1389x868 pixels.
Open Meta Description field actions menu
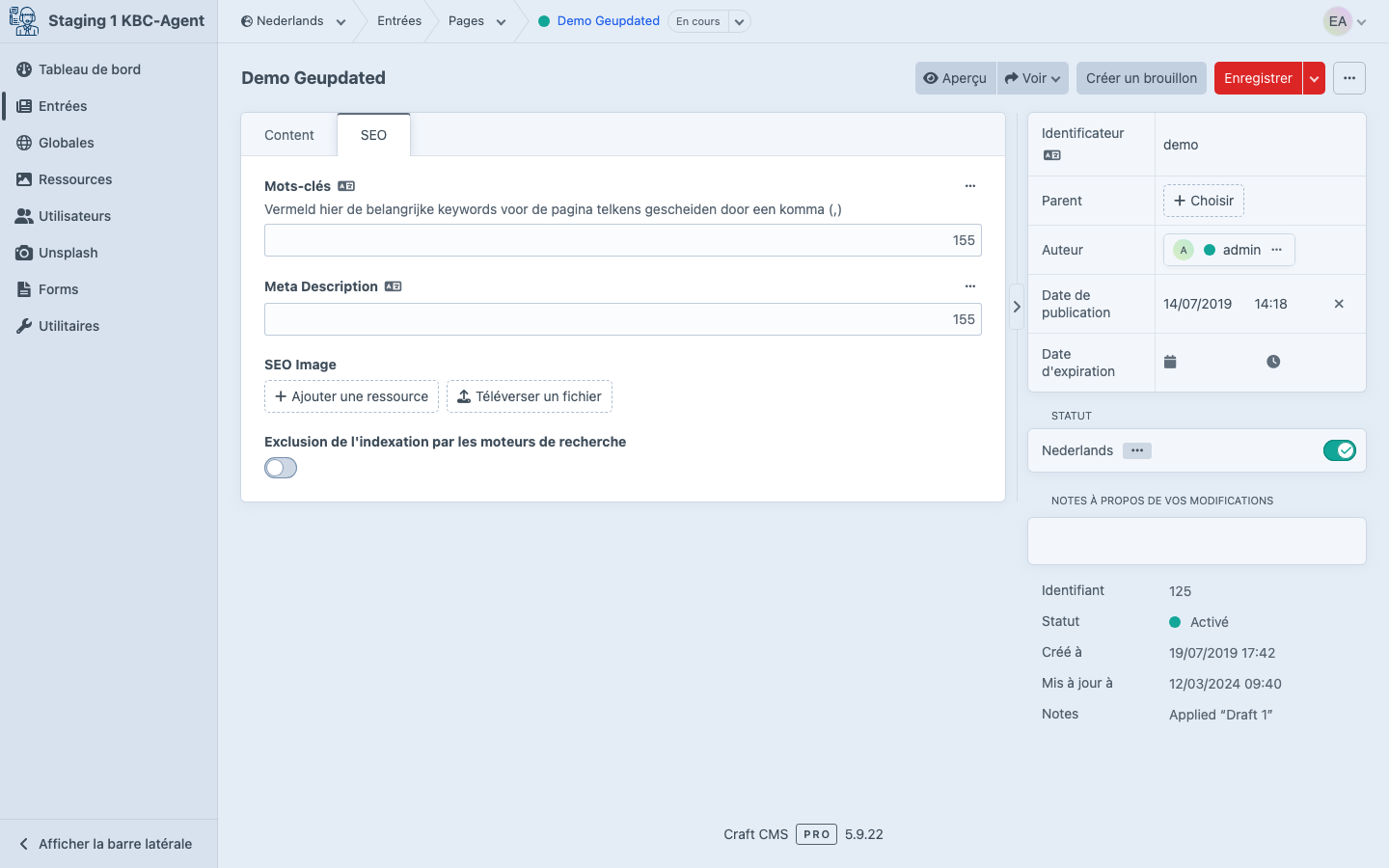point(970,286)
